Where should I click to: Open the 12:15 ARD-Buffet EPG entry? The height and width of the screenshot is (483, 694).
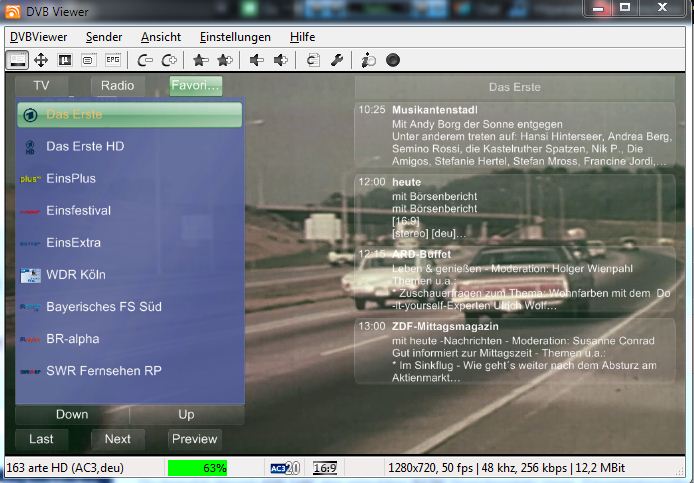click(x=515, y=280)
